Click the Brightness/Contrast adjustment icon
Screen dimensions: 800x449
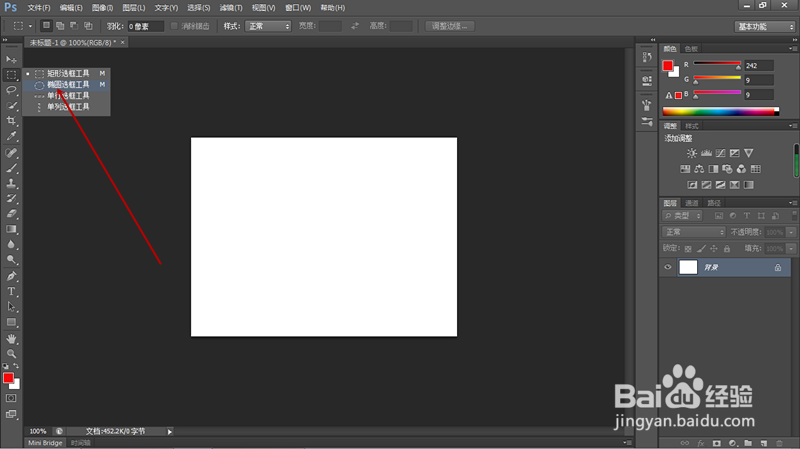point(692,153)
